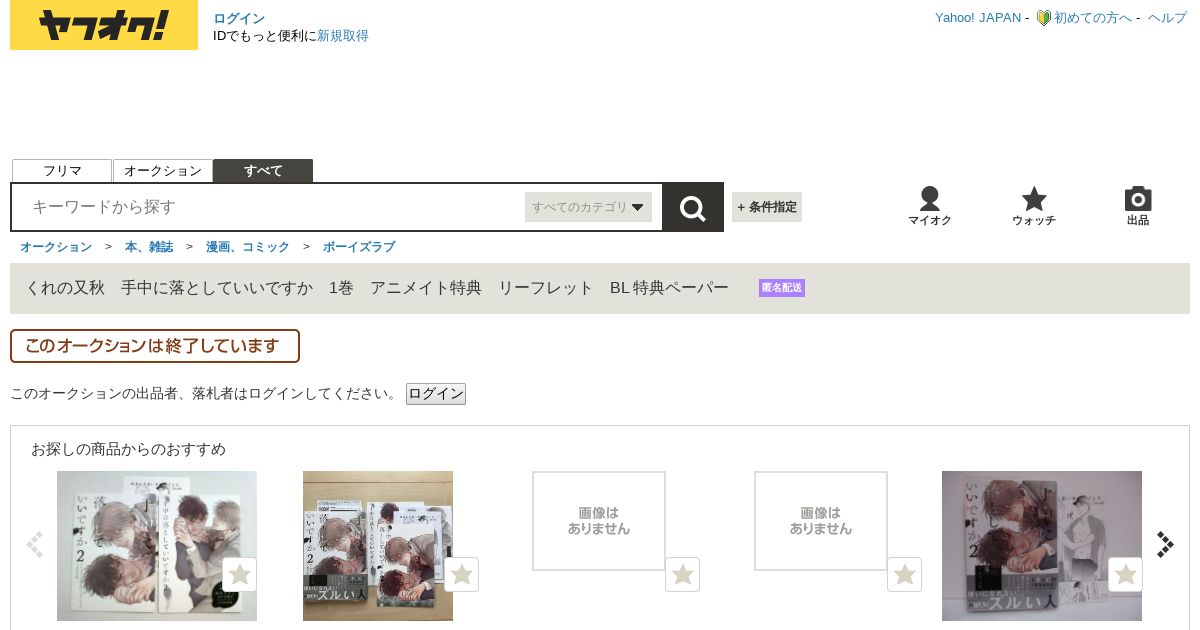Click the beginner leaf mark icon
This screenshot has height=630, width=1200.
1043,18
